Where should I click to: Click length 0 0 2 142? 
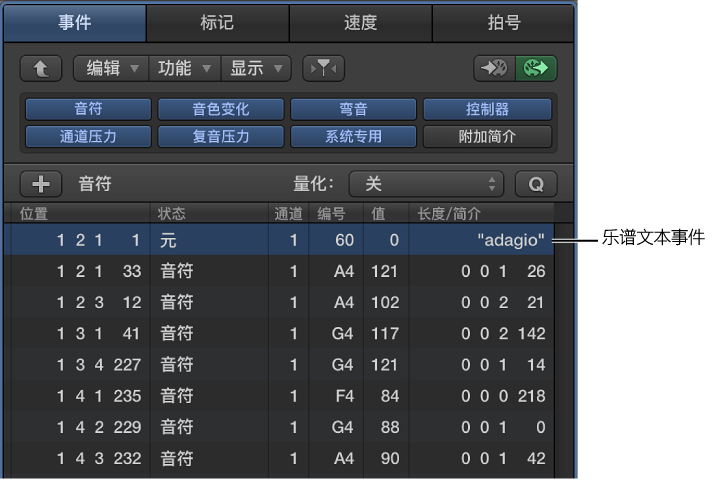503,333
